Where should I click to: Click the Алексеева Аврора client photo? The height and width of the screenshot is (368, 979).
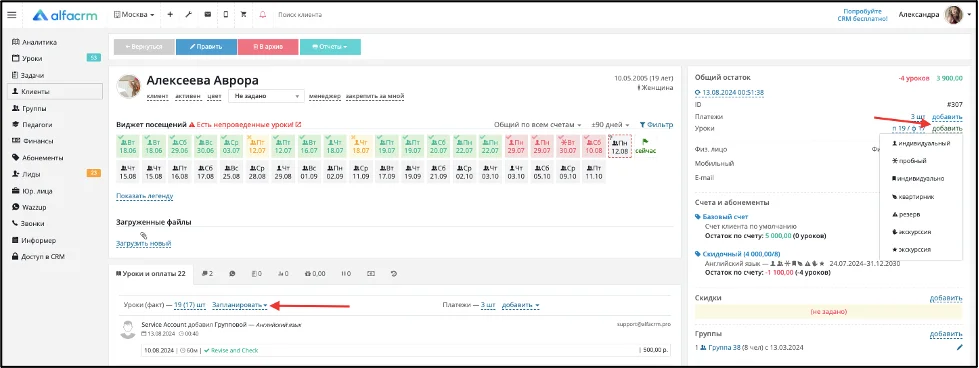tap(129, 86)
